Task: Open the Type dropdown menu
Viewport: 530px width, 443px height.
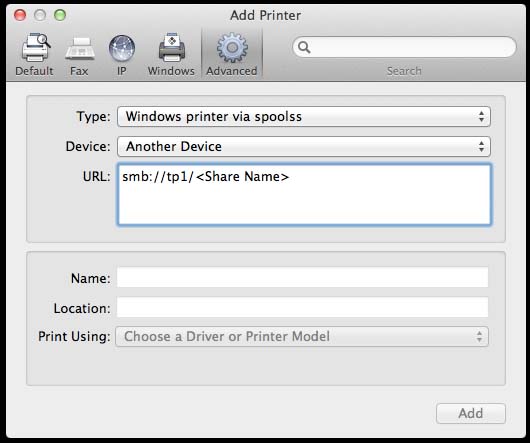Action: tap(304, 117)
